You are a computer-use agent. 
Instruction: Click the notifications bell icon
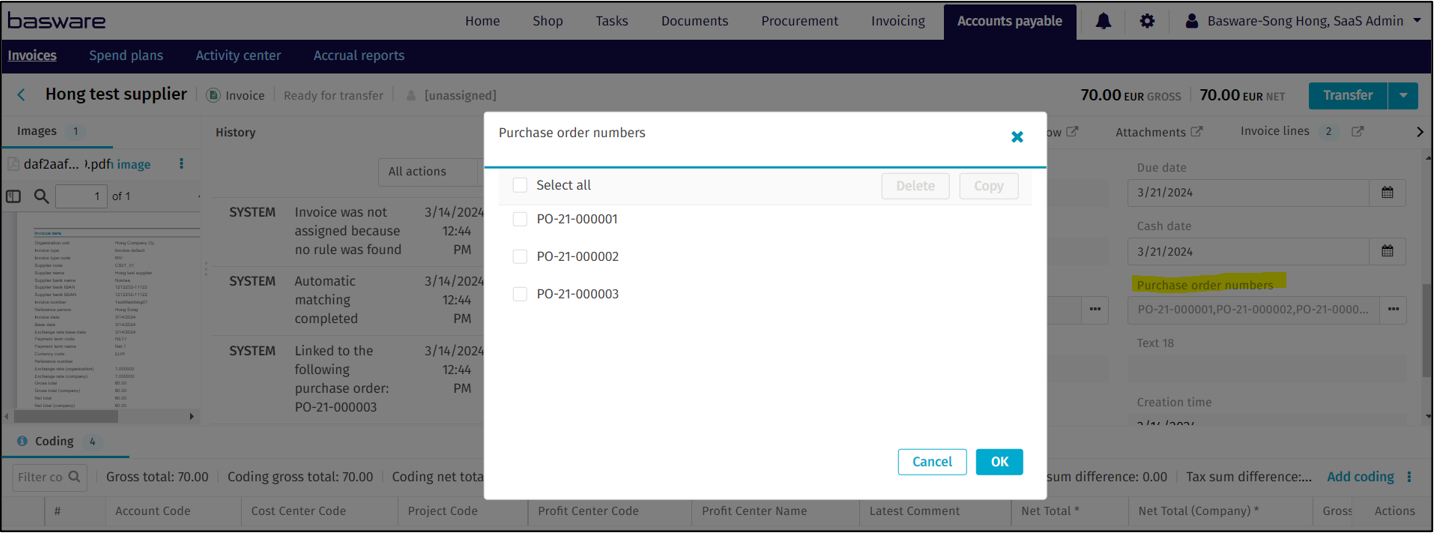tap(1103, 21)
